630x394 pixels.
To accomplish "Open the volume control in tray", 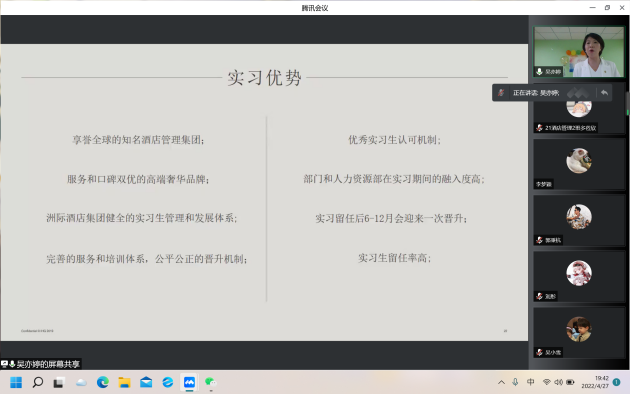I will tap(558, 382).
